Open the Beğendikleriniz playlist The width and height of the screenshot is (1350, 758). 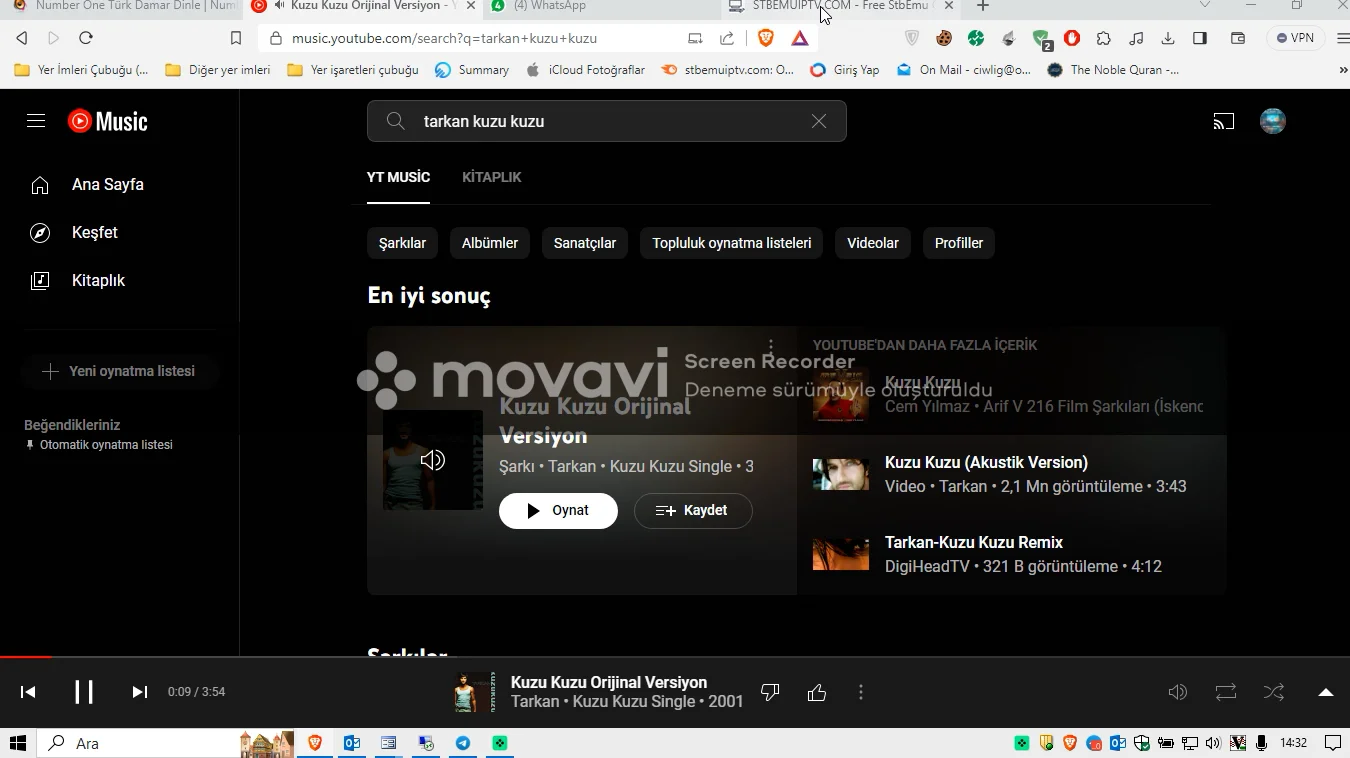[x=98, y=434]
